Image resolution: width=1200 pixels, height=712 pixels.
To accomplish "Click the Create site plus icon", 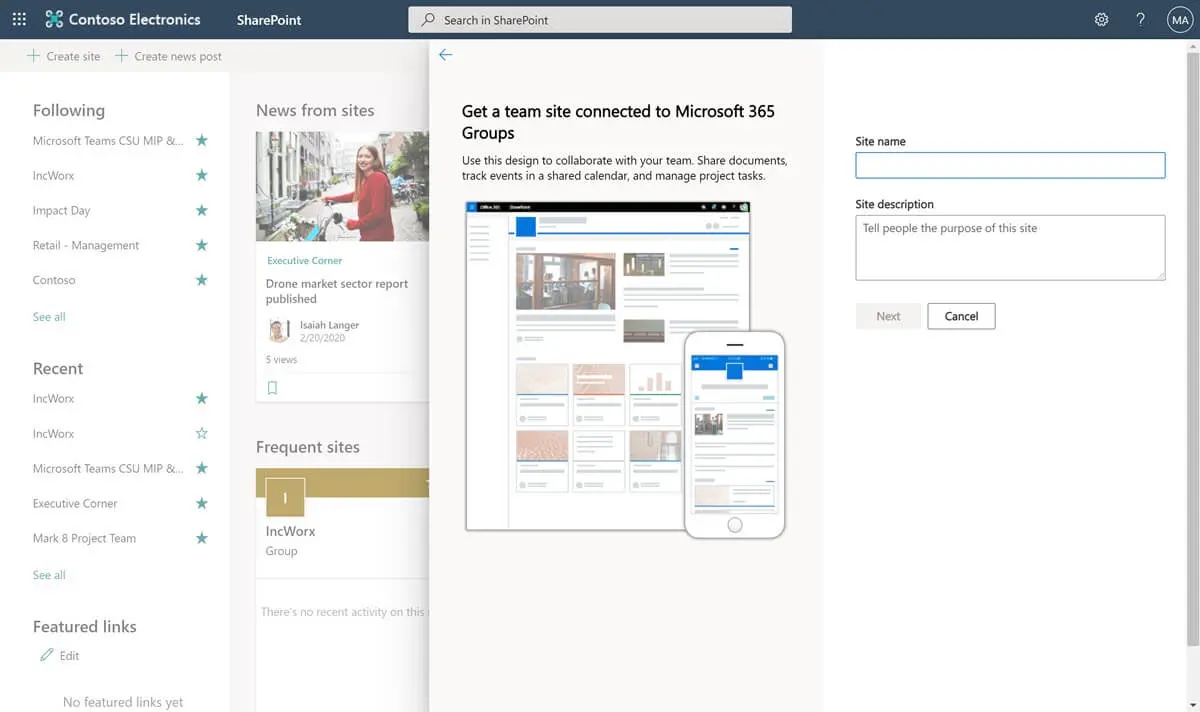I will coord(33,56).
